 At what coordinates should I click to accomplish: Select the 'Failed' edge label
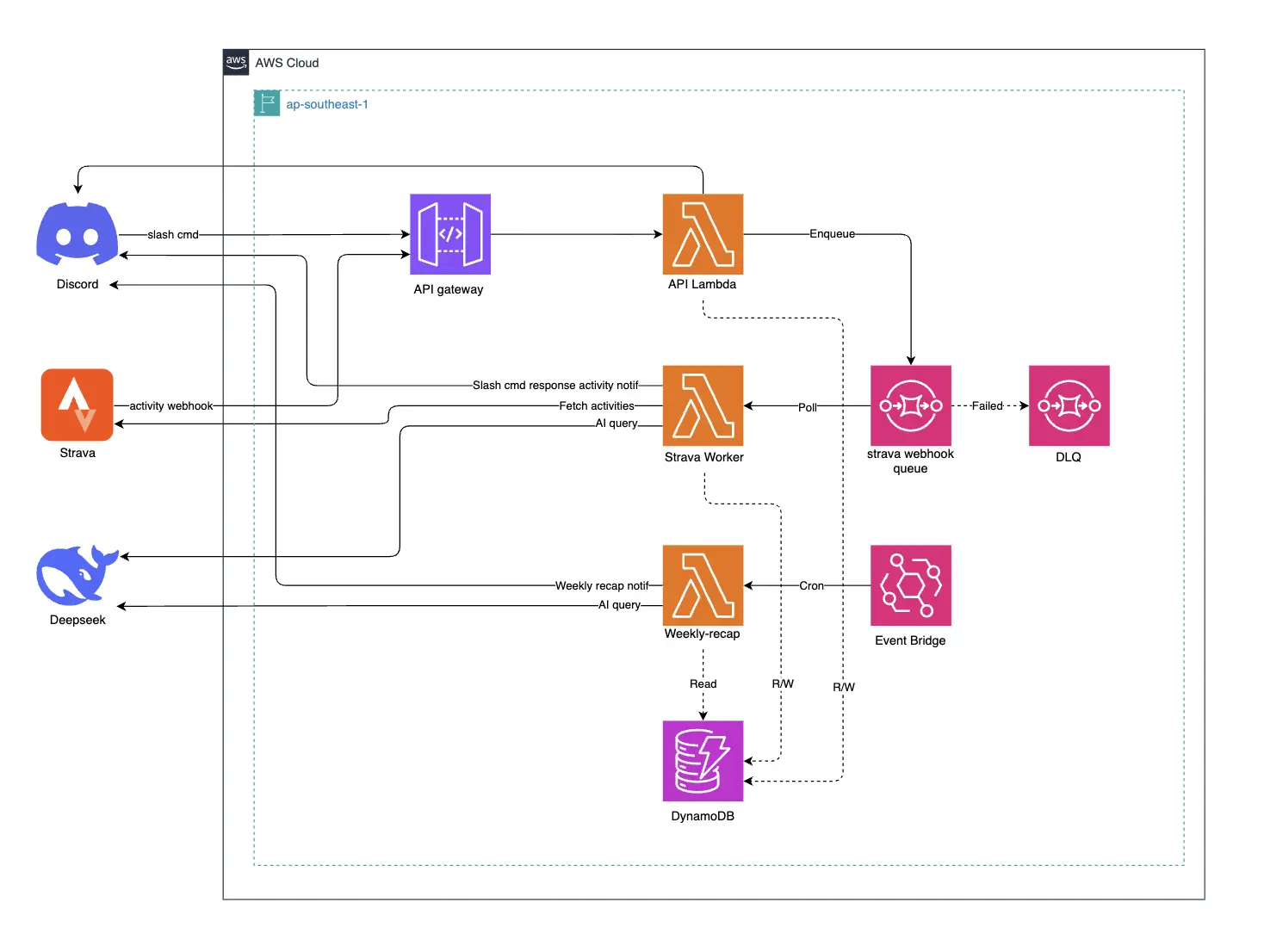point(988,405)
